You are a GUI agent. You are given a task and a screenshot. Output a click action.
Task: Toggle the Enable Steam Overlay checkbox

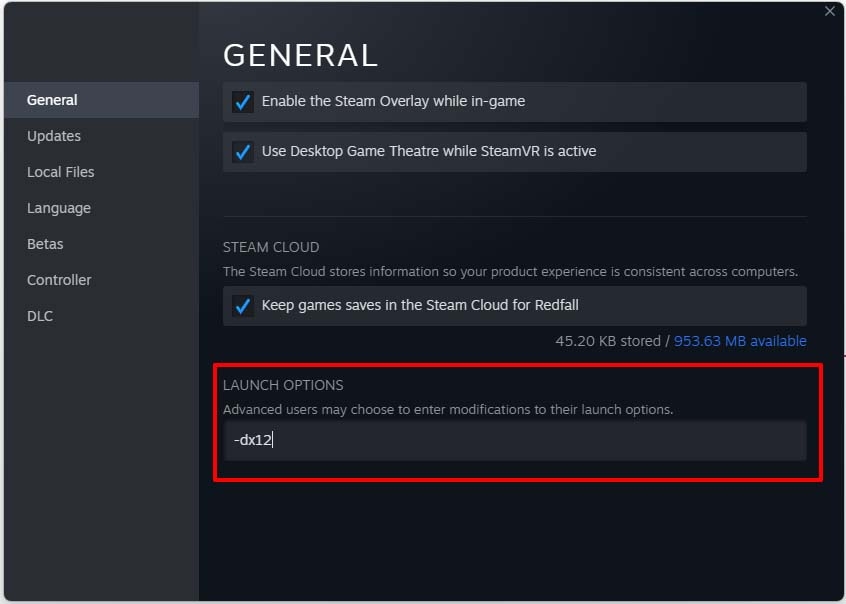242,102
